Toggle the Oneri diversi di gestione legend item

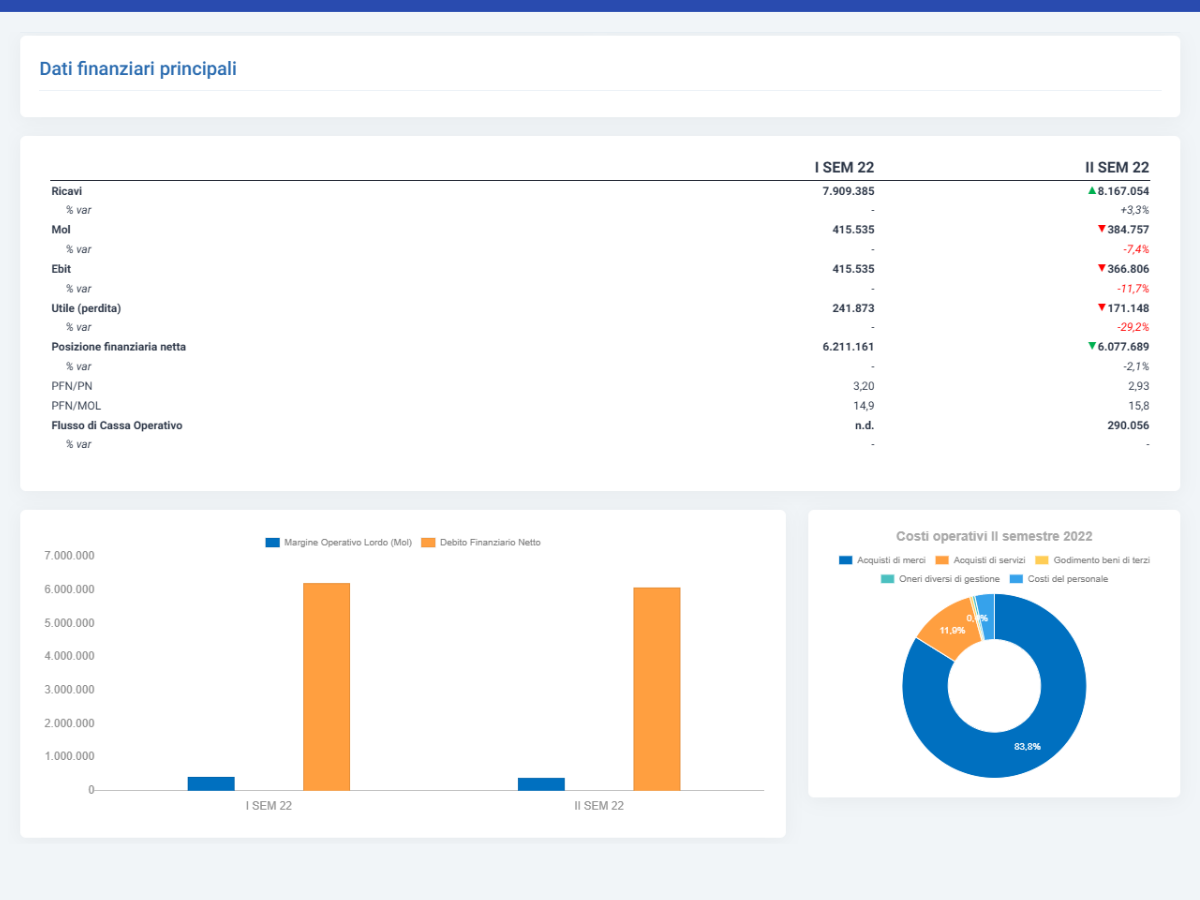click(x=940, y=579)
